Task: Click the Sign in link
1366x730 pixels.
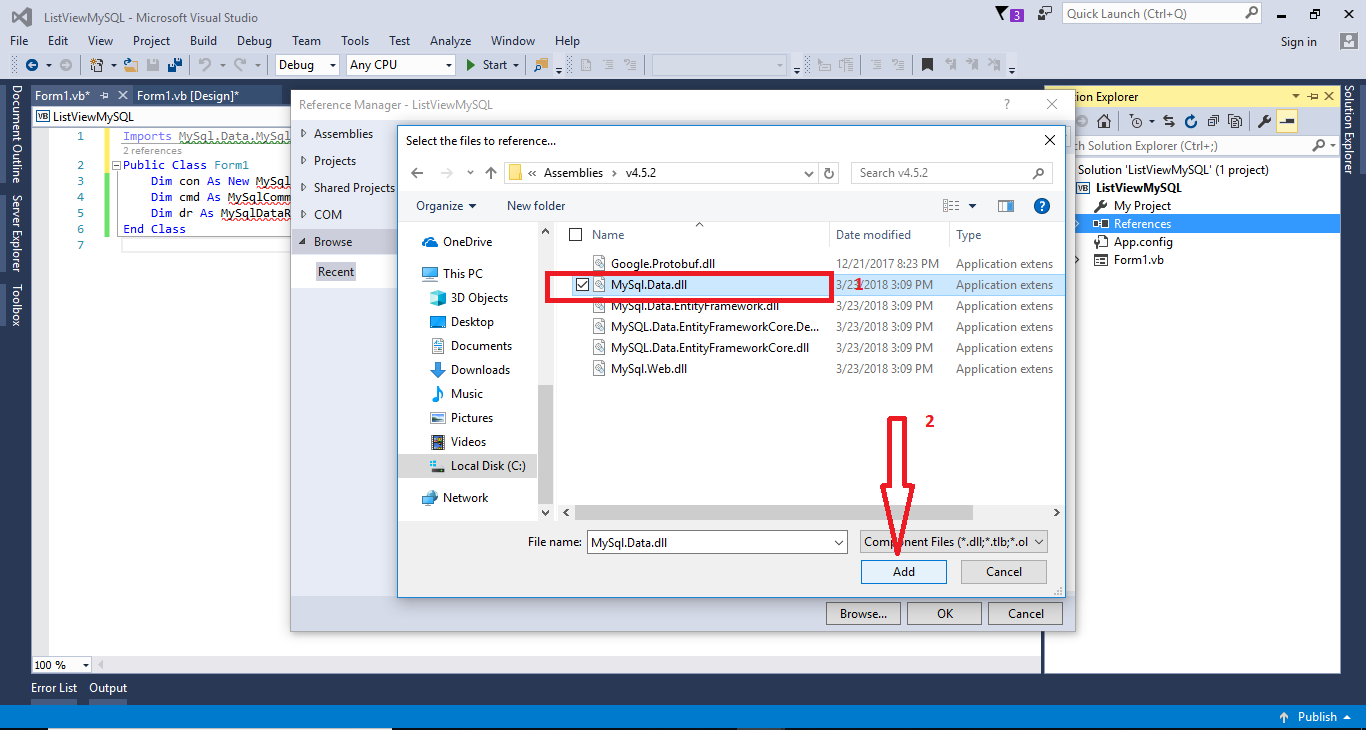Action: [x=1299, y=42]
